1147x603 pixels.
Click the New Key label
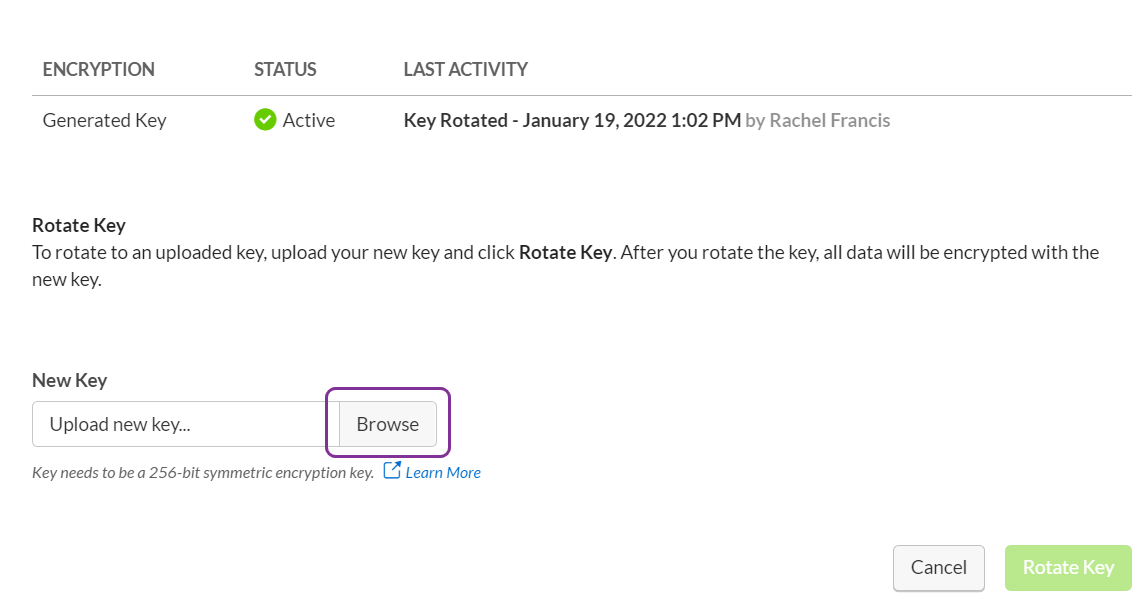[x=69, y=381]
